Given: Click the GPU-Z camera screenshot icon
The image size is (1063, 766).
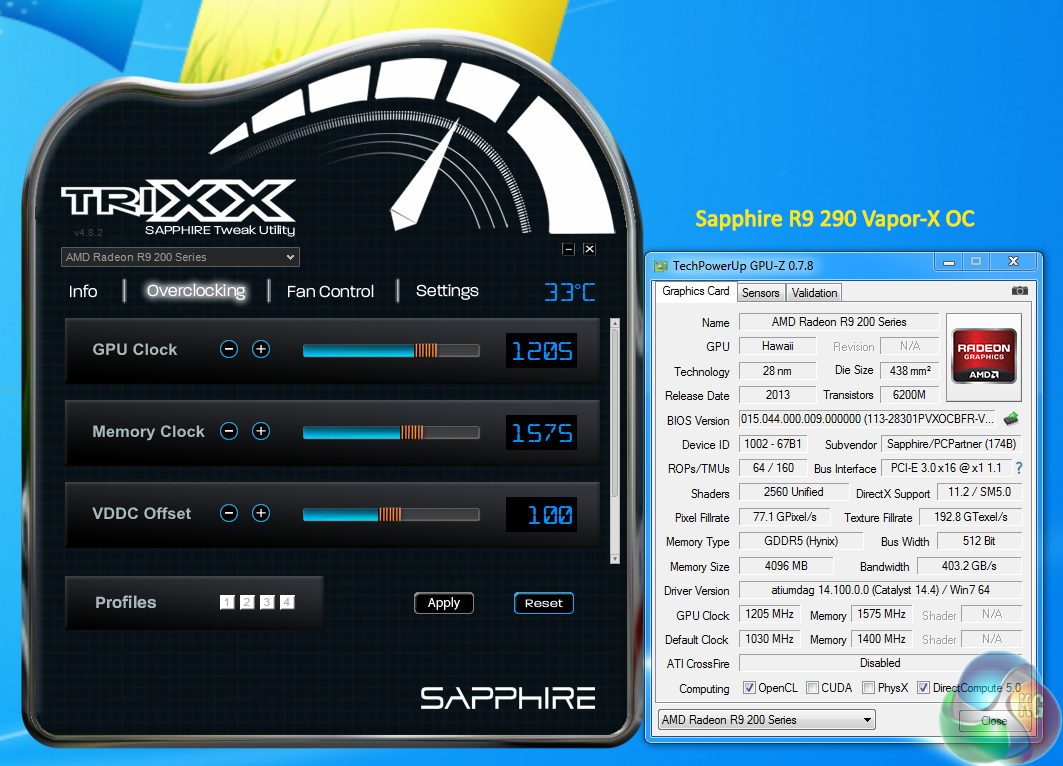Looking at the screenshot, I should click(1020, 291).
